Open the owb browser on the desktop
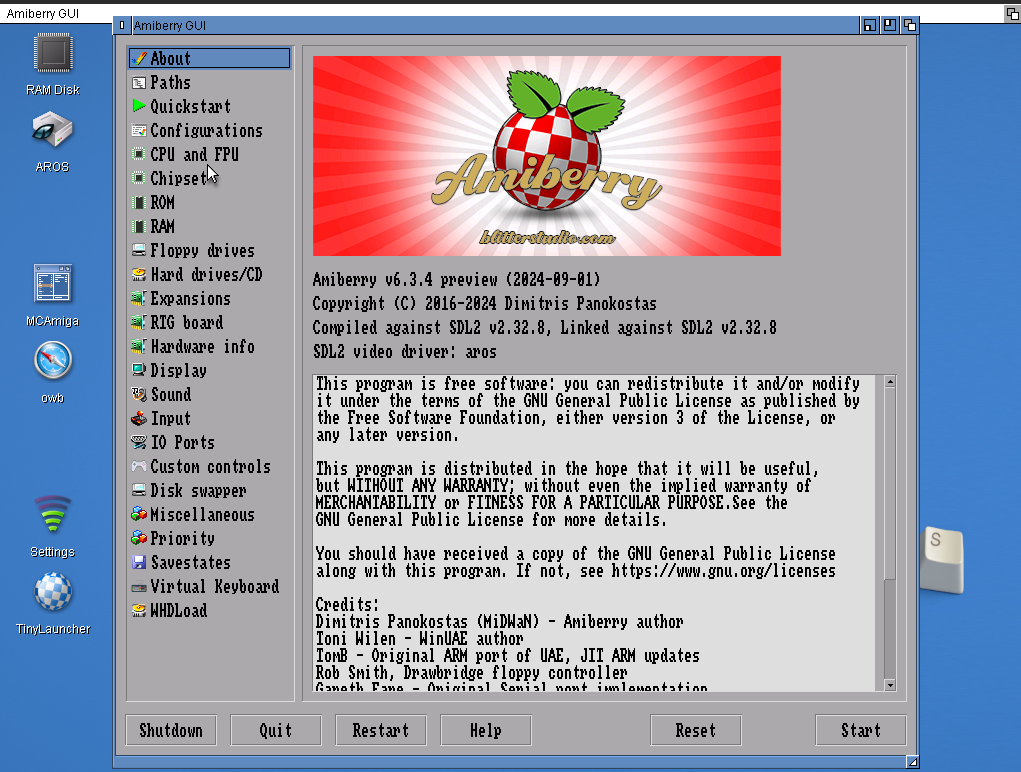The image size is (1021, 772). coord(51,362)
